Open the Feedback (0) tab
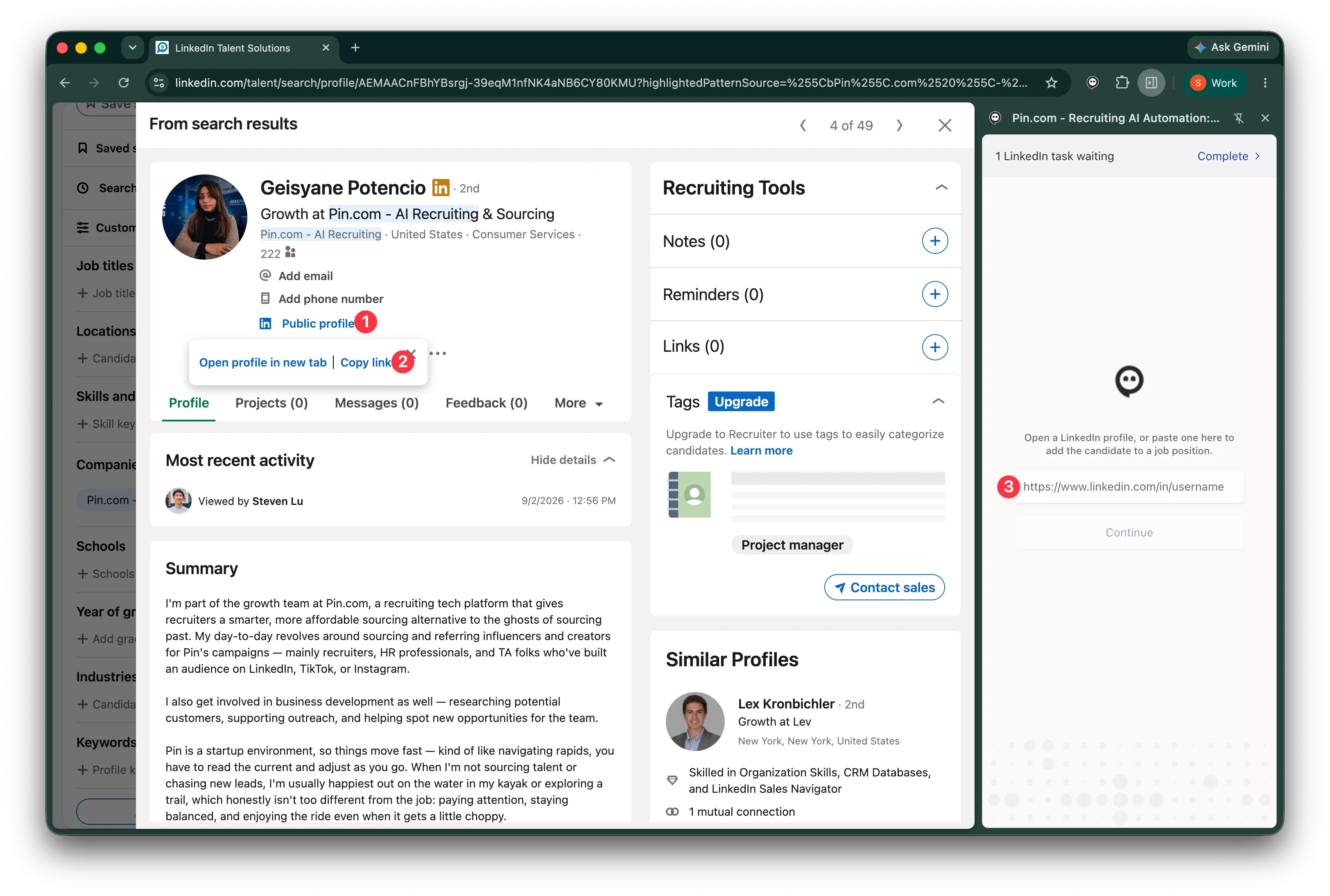1330x896 pixels. [486, 403]
